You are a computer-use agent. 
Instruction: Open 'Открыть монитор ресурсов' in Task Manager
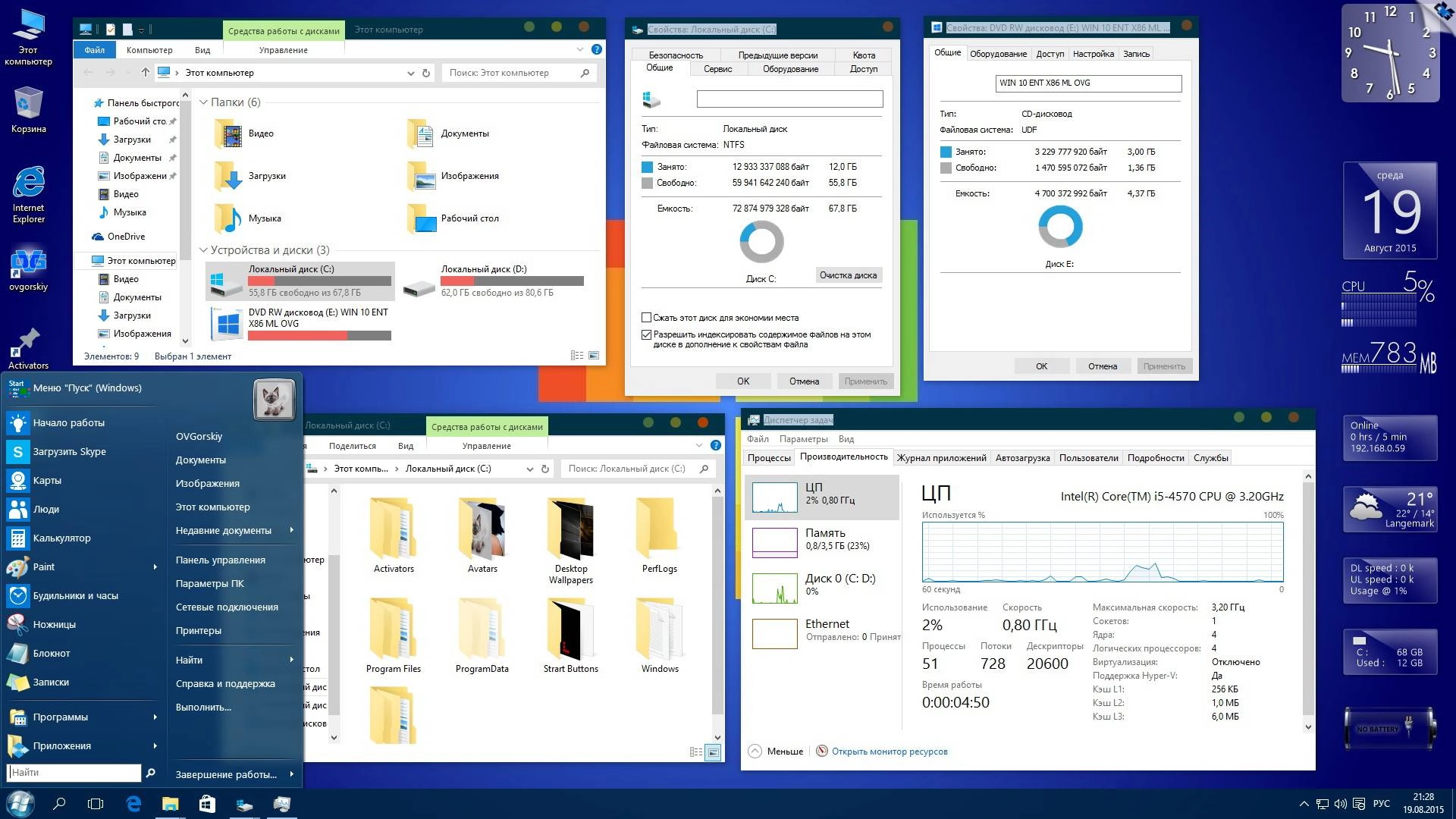890,751
